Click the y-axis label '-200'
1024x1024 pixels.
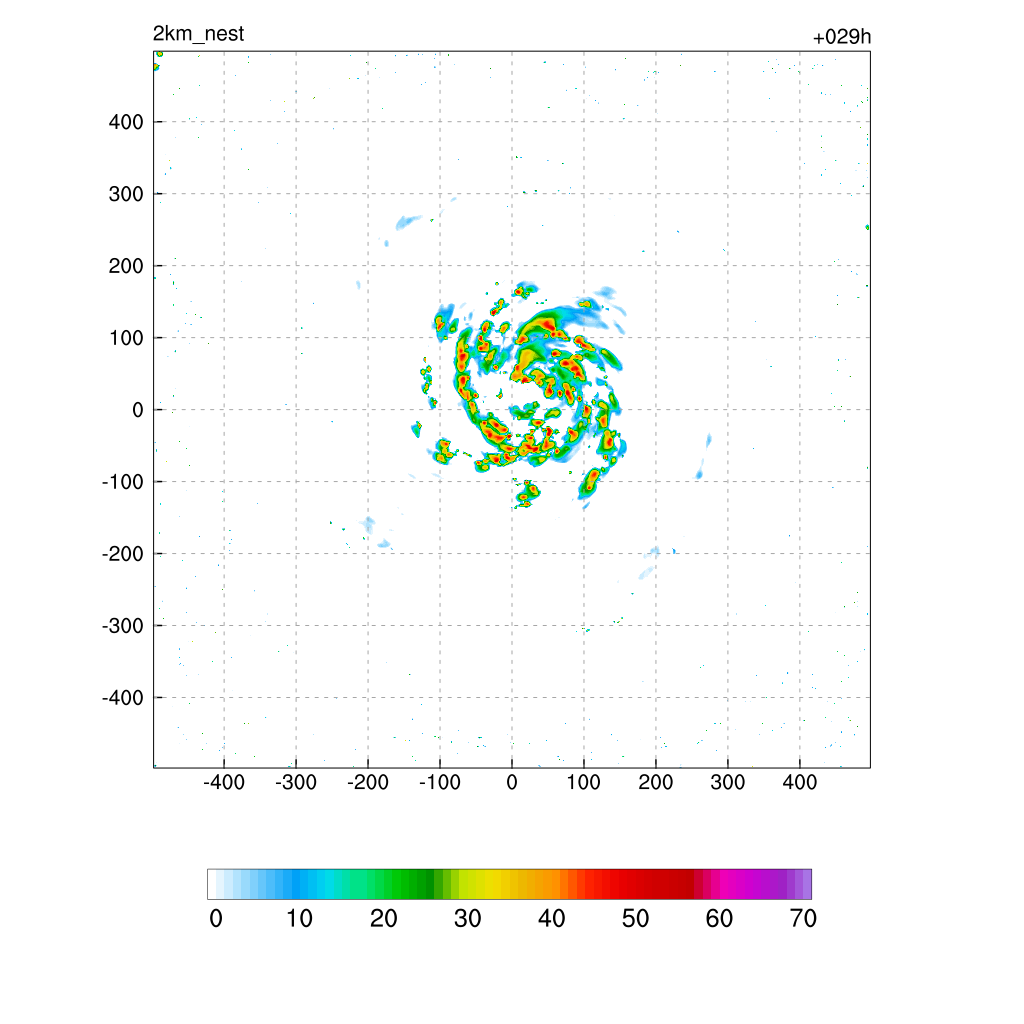123,554
